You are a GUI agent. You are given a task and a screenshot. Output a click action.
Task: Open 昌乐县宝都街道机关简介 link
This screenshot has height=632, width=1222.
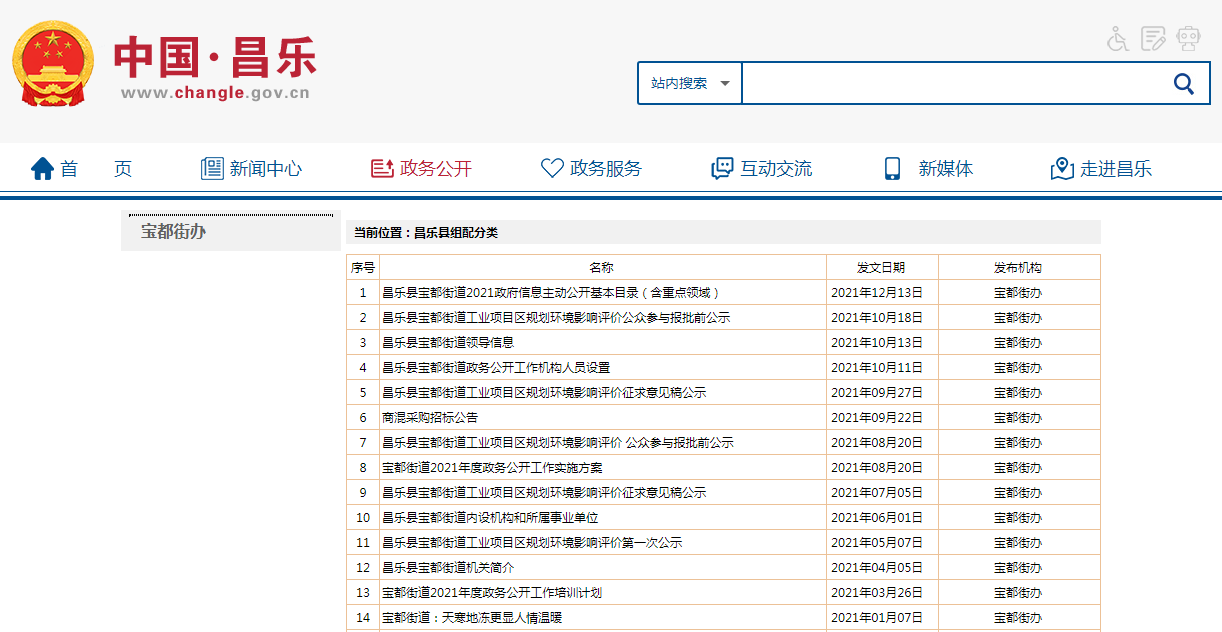448,567
